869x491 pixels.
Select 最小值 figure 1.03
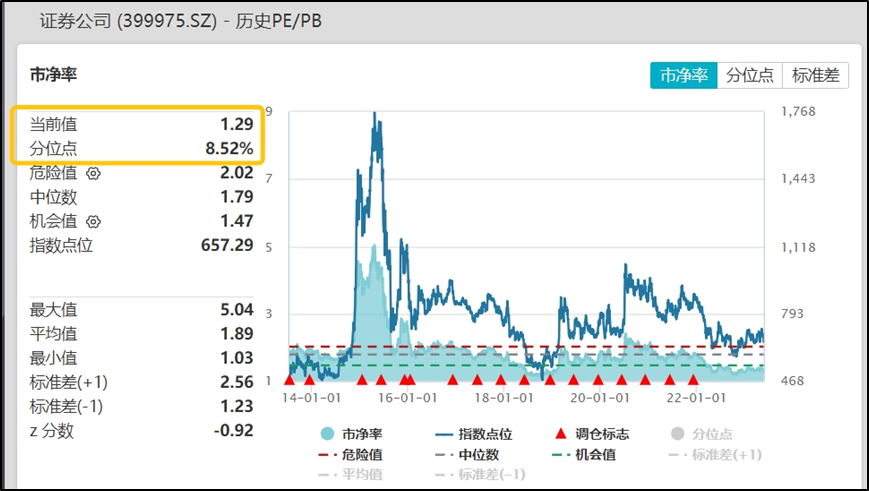click(x=237, y=358)
